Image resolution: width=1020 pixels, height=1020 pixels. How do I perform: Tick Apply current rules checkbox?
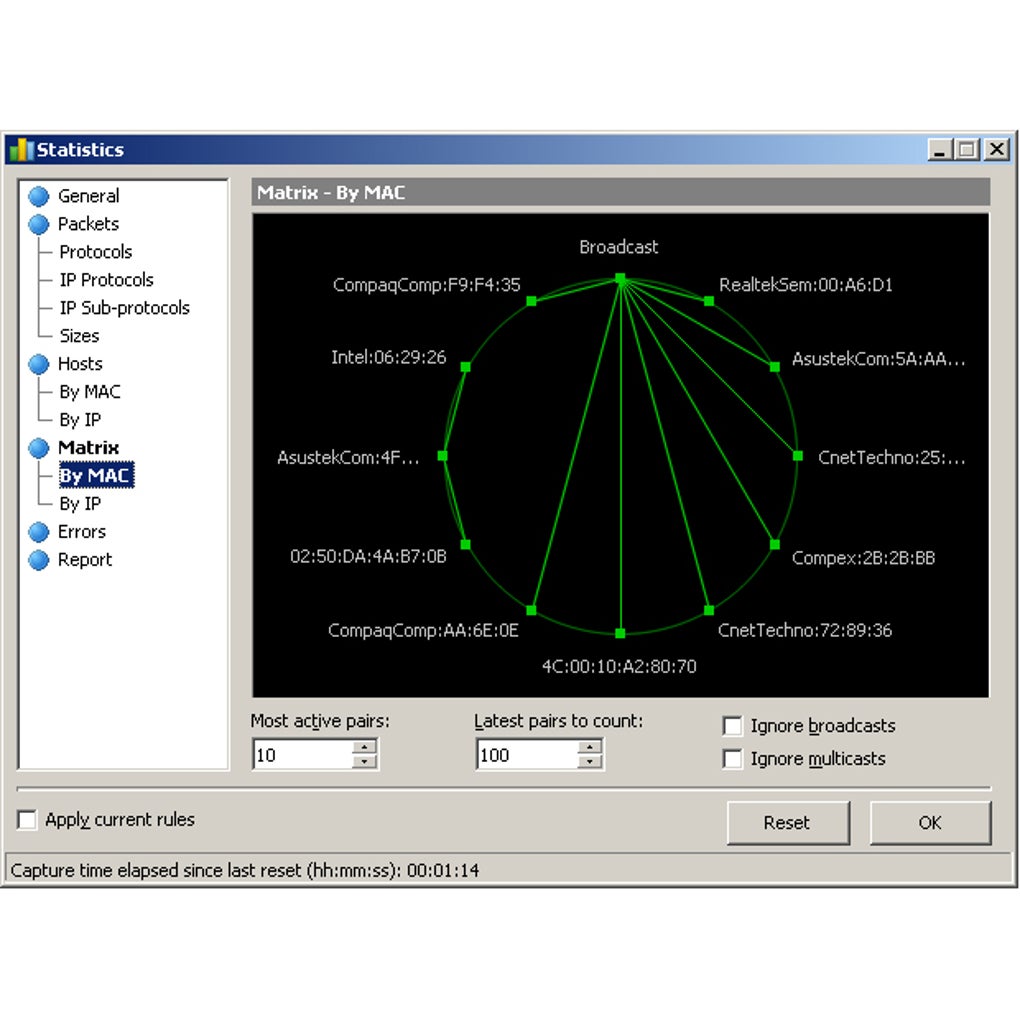(x=27, y=820)
